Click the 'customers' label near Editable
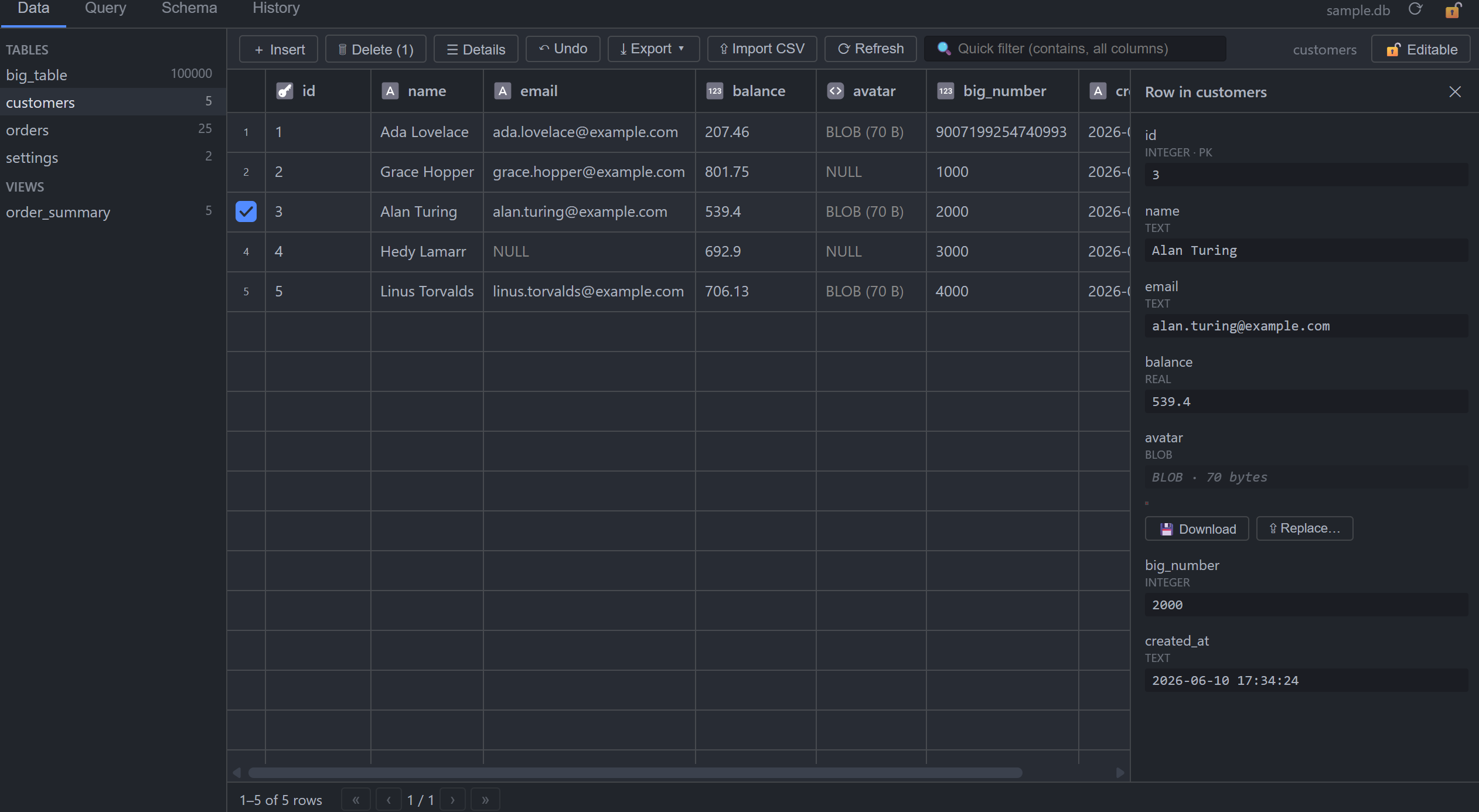This screenshot has height=812, width=1479. (x=1325, y=50)
